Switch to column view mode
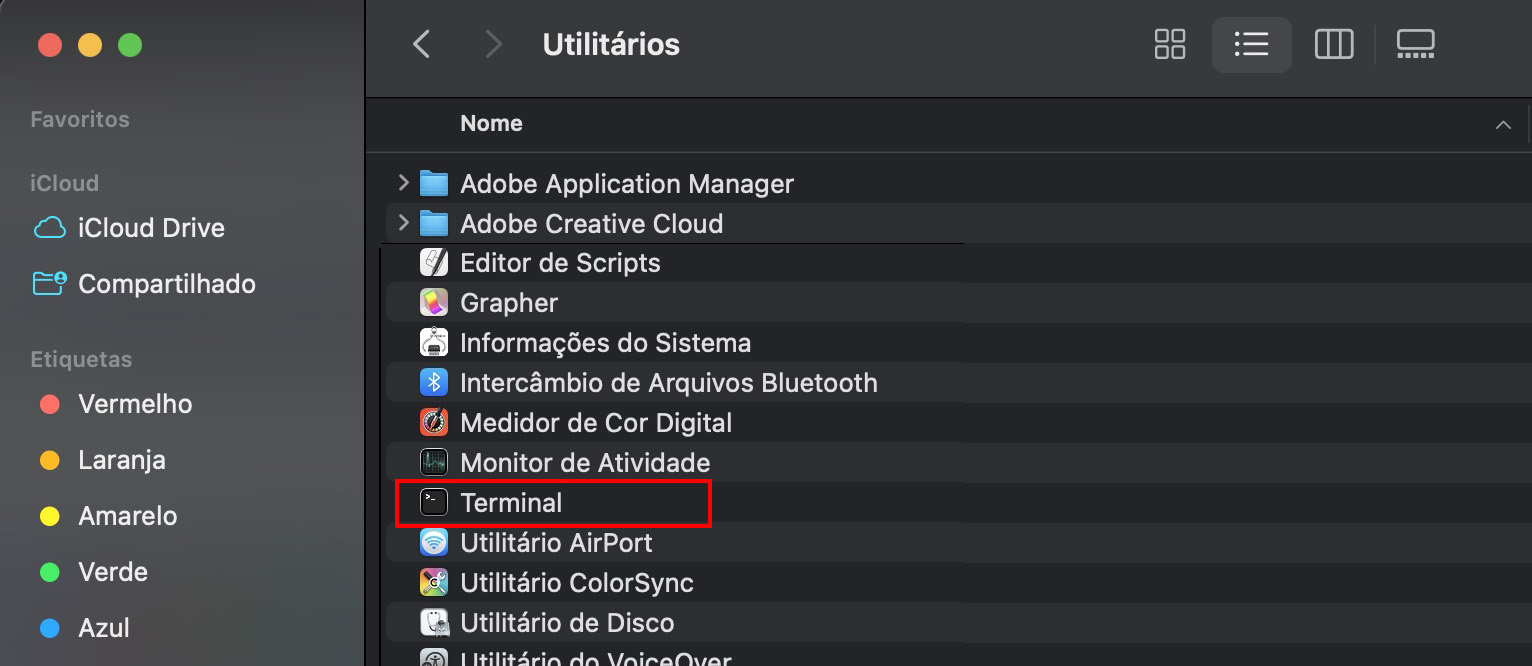 pos(1334,44)
